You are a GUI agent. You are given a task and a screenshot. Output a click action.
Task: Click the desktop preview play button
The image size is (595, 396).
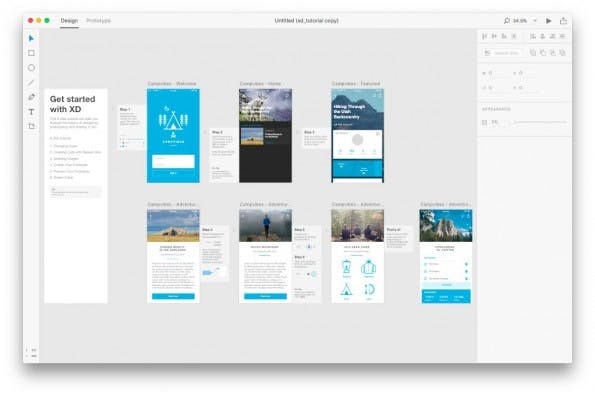pyautogui.click(x=548, y=21)
